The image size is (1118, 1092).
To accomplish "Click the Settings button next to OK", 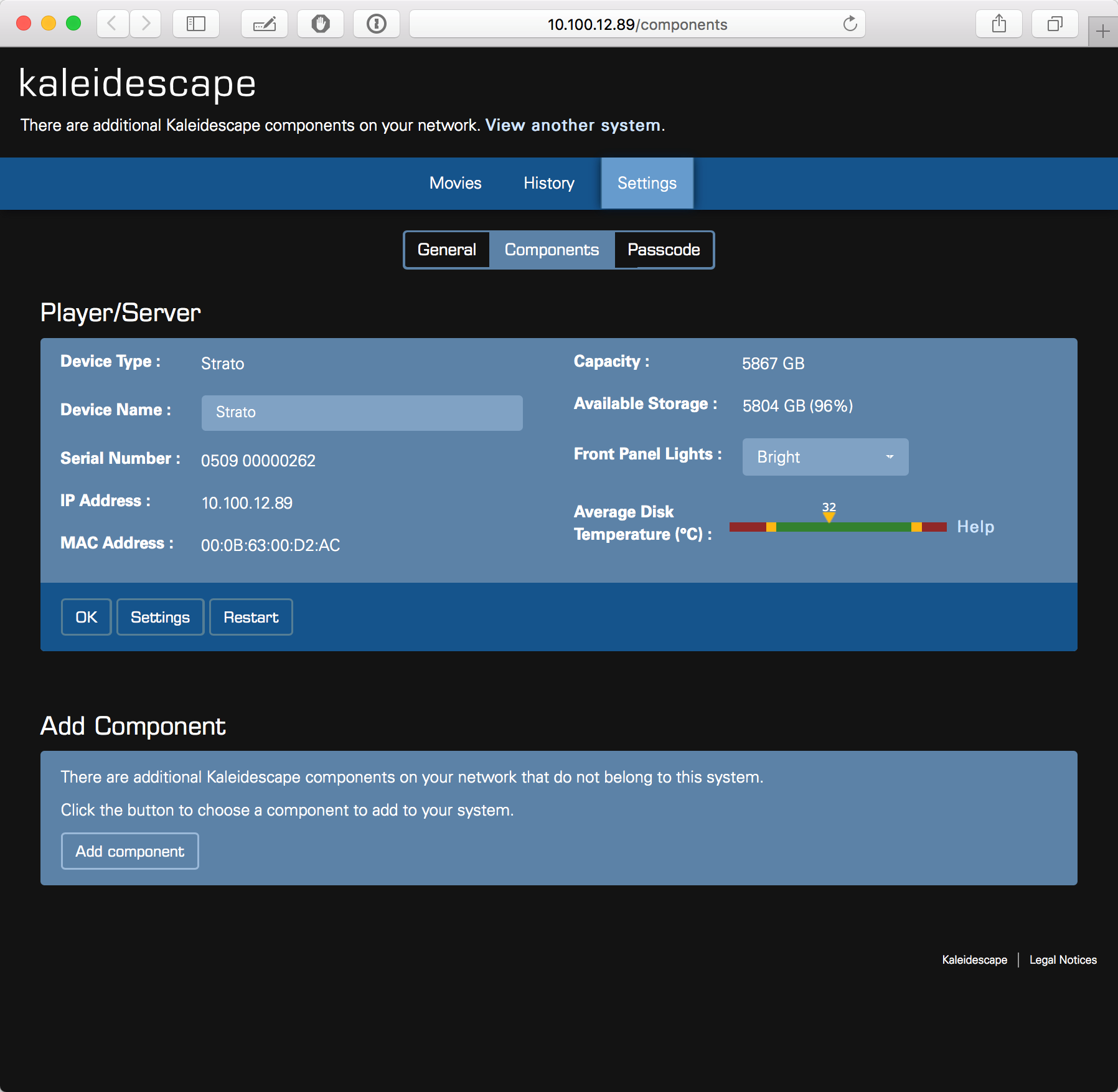I will [x=161, y=617].
